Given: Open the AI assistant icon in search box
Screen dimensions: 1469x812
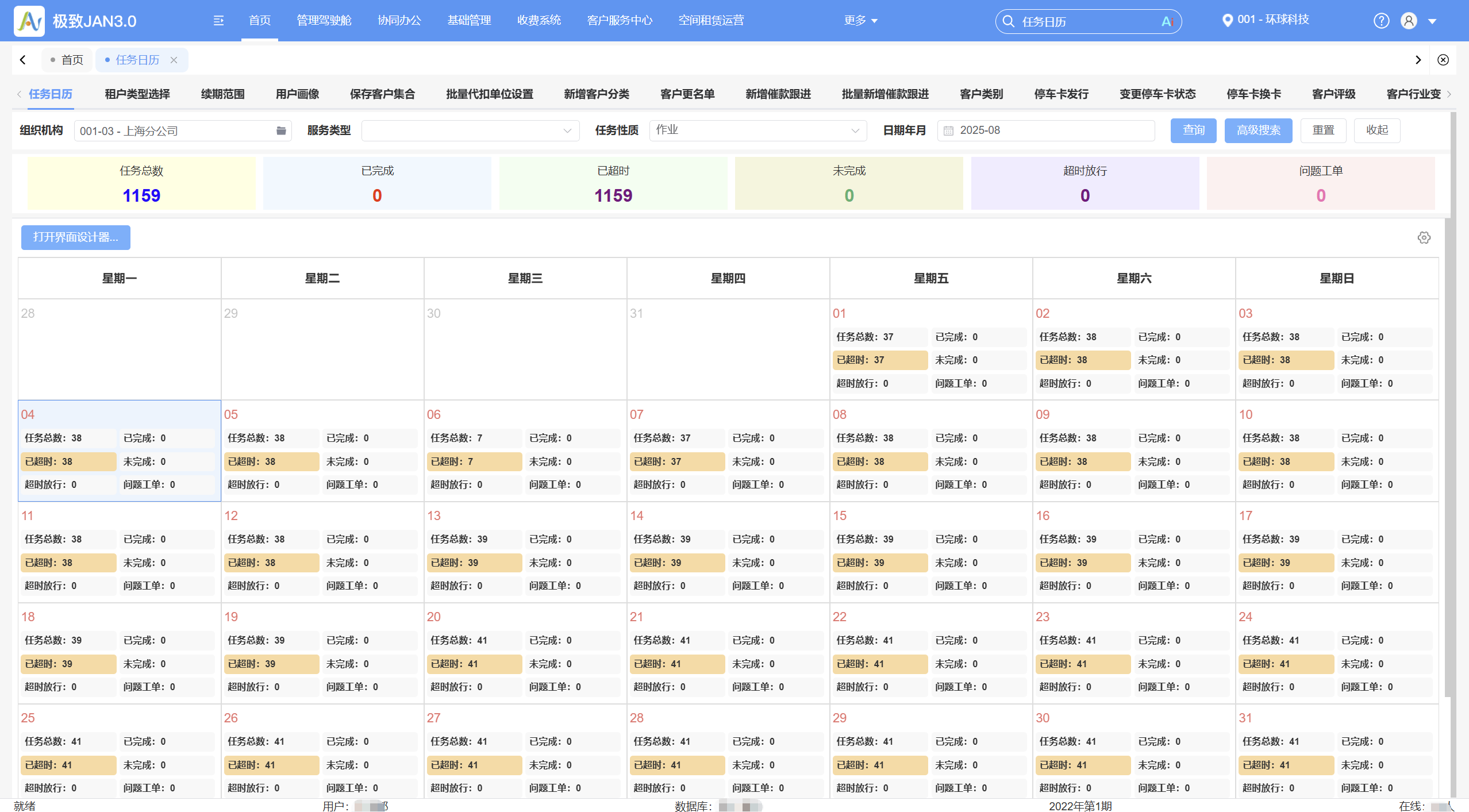Looking at the screenshot, I should click(x=1167, y=21).
